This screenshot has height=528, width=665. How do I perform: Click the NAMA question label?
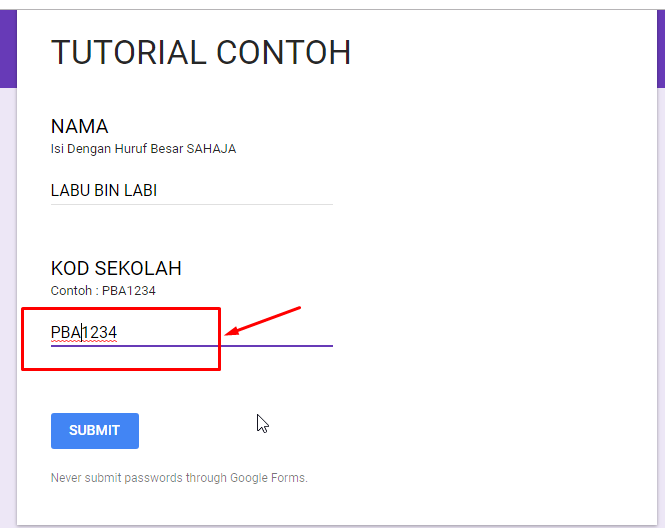[x=80, y=127]
